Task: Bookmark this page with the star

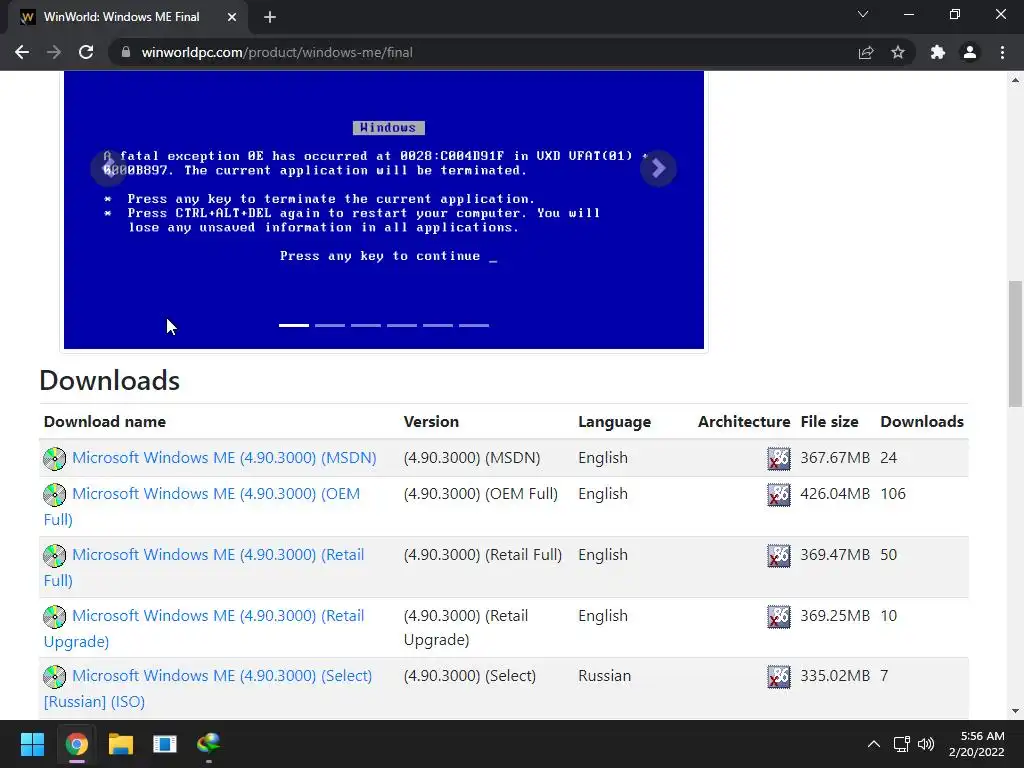Action: (x=898, y=52)
